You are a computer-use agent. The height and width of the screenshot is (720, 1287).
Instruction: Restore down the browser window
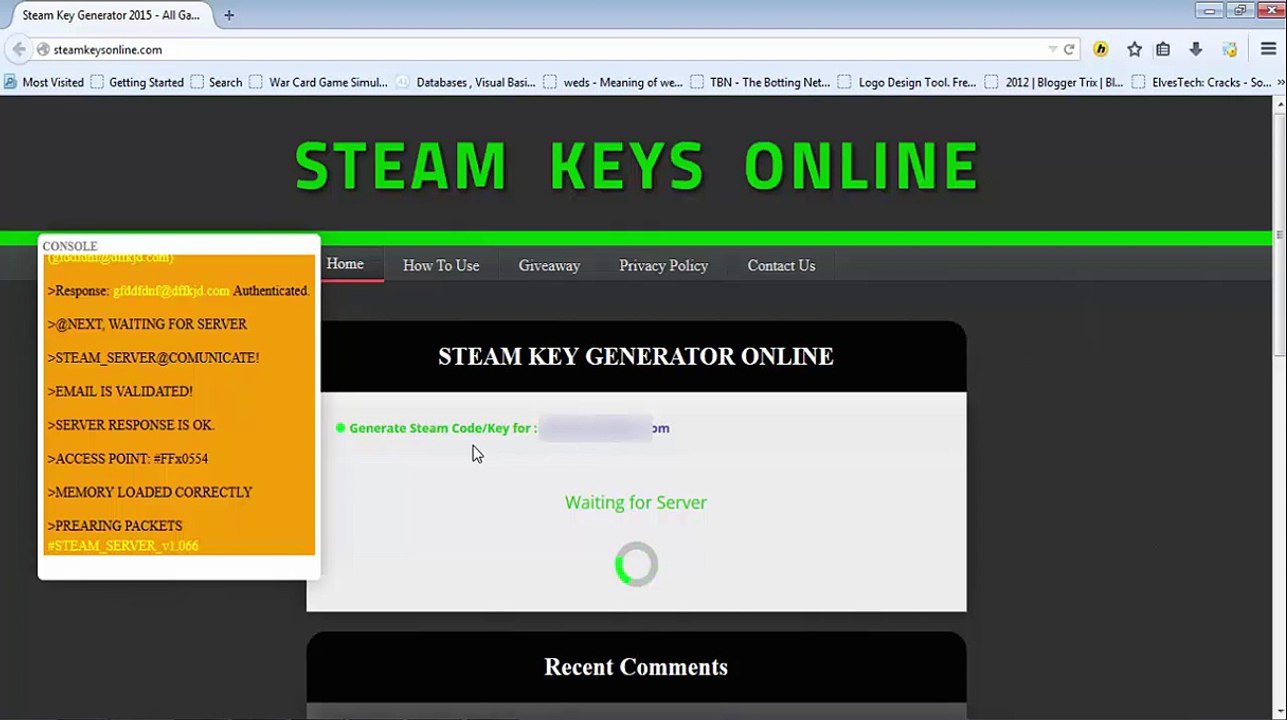1239,10
